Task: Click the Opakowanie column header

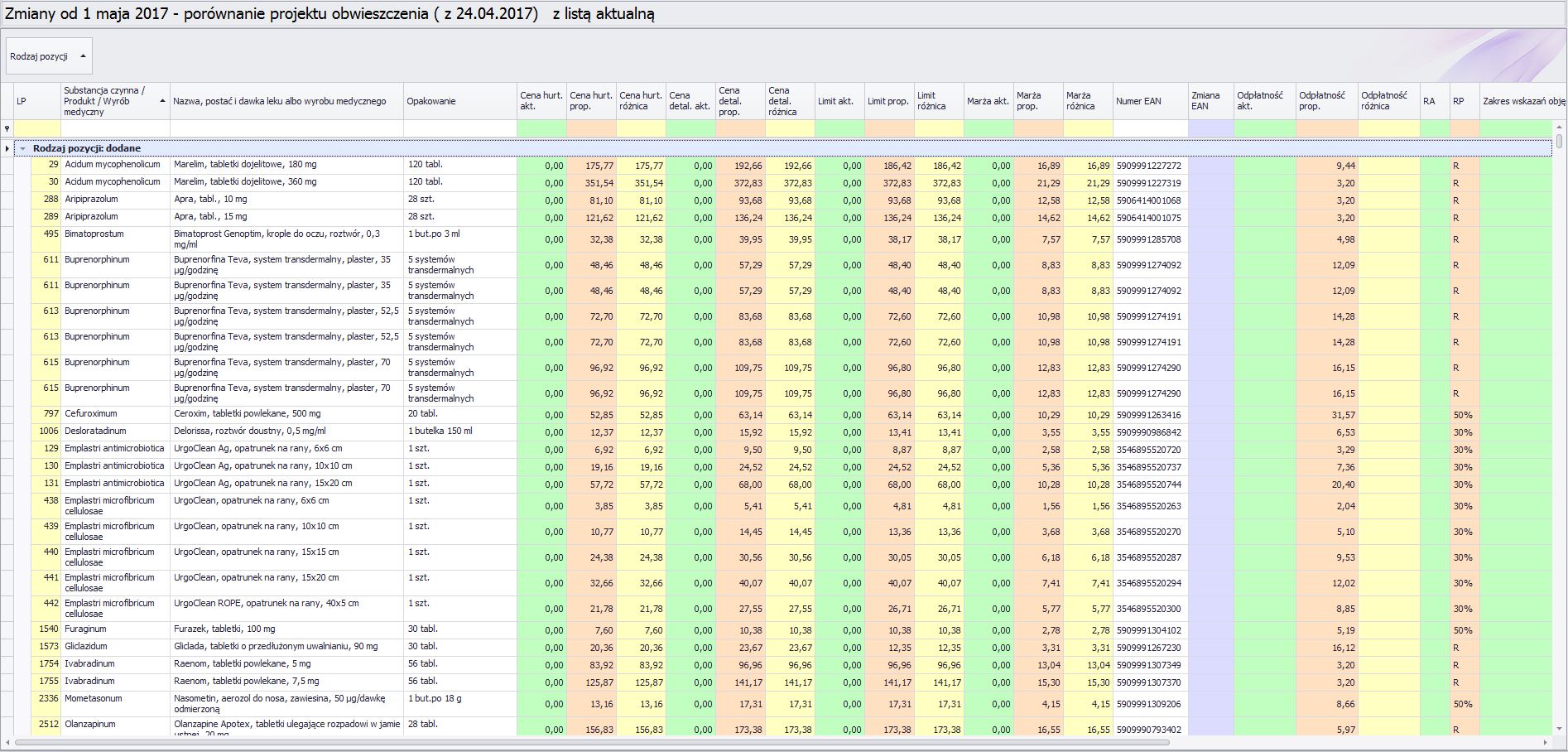Action: tap(459, 101)
